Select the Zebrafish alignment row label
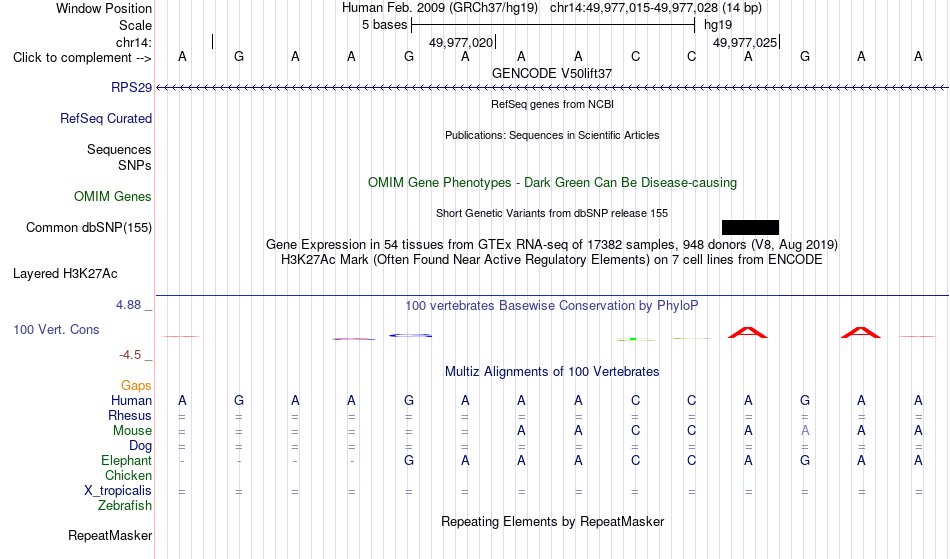The height and width of the screenshot is (559, 950). [125, 506]
